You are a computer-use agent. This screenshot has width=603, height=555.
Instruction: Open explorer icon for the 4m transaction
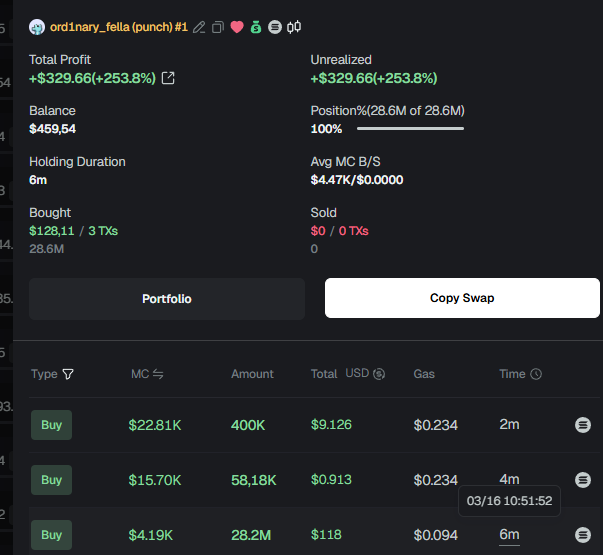tap(583, 480)
